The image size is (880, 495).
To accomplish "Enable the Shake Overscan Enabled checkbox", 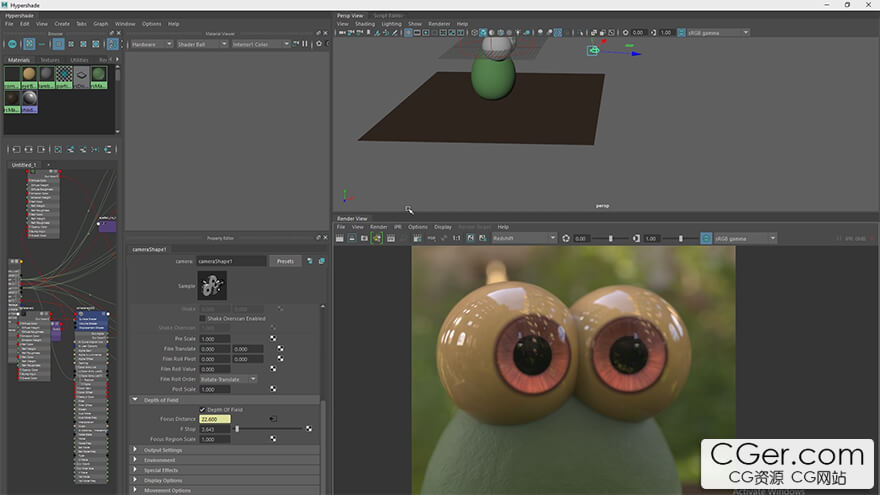I will coord(203,318).
